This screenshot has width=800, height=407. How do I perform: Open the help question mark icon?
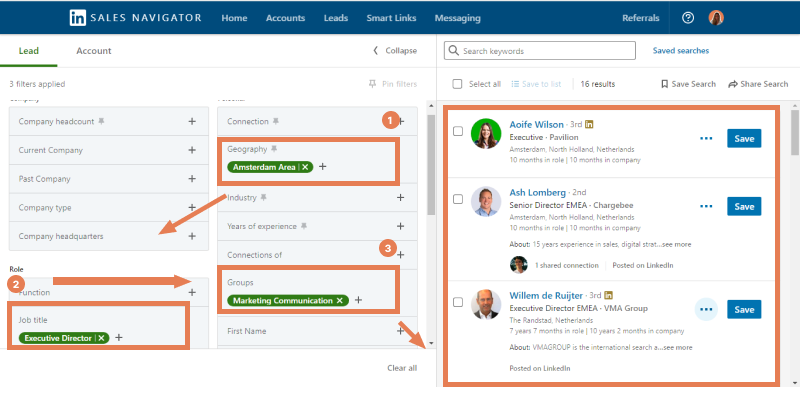(688, 18)
